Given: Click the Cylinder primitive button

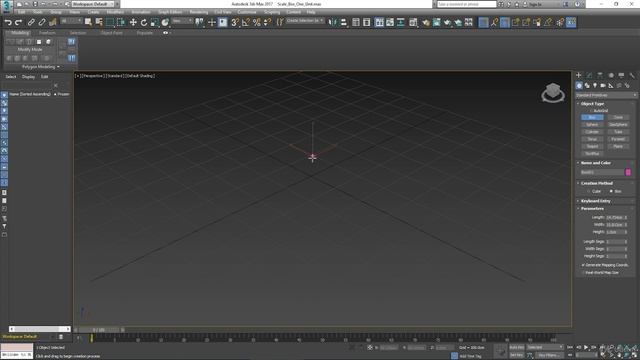Looking at the screenshot, I should pos(592,132).
